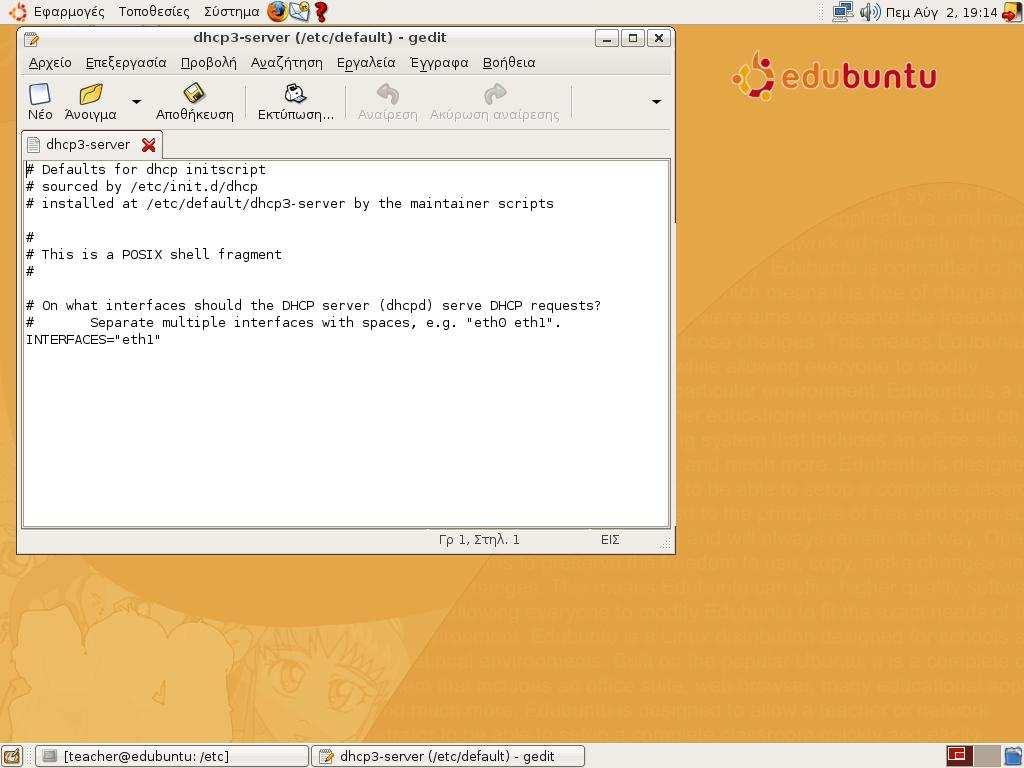Click the INTERFACES="eth1" line in editor
This screenshot has height=768, width=1024.
(93, 340)
